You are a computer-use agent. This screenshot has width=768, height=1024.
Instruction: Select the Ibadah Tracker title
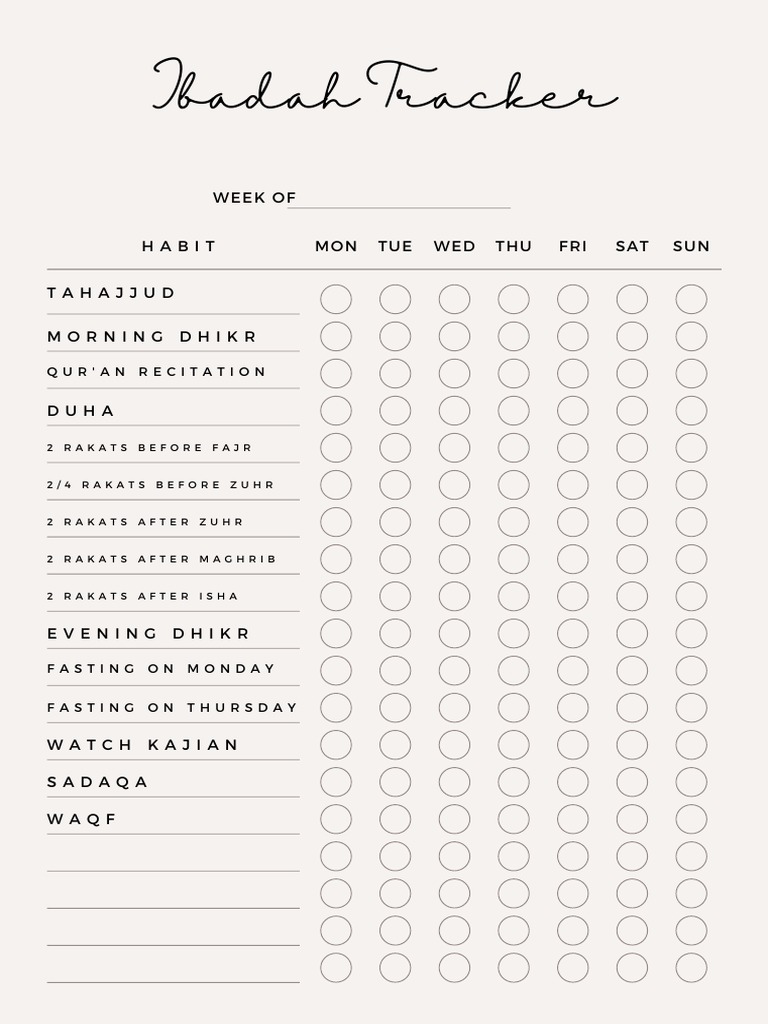pos(384,87)
